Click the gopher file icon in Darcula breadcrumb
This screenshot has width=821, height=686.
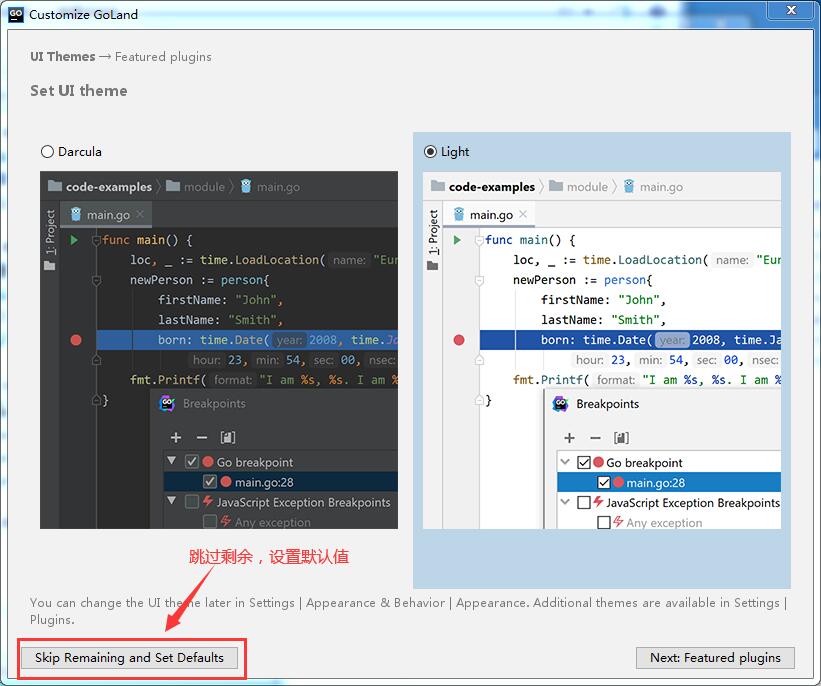(246, 186)
